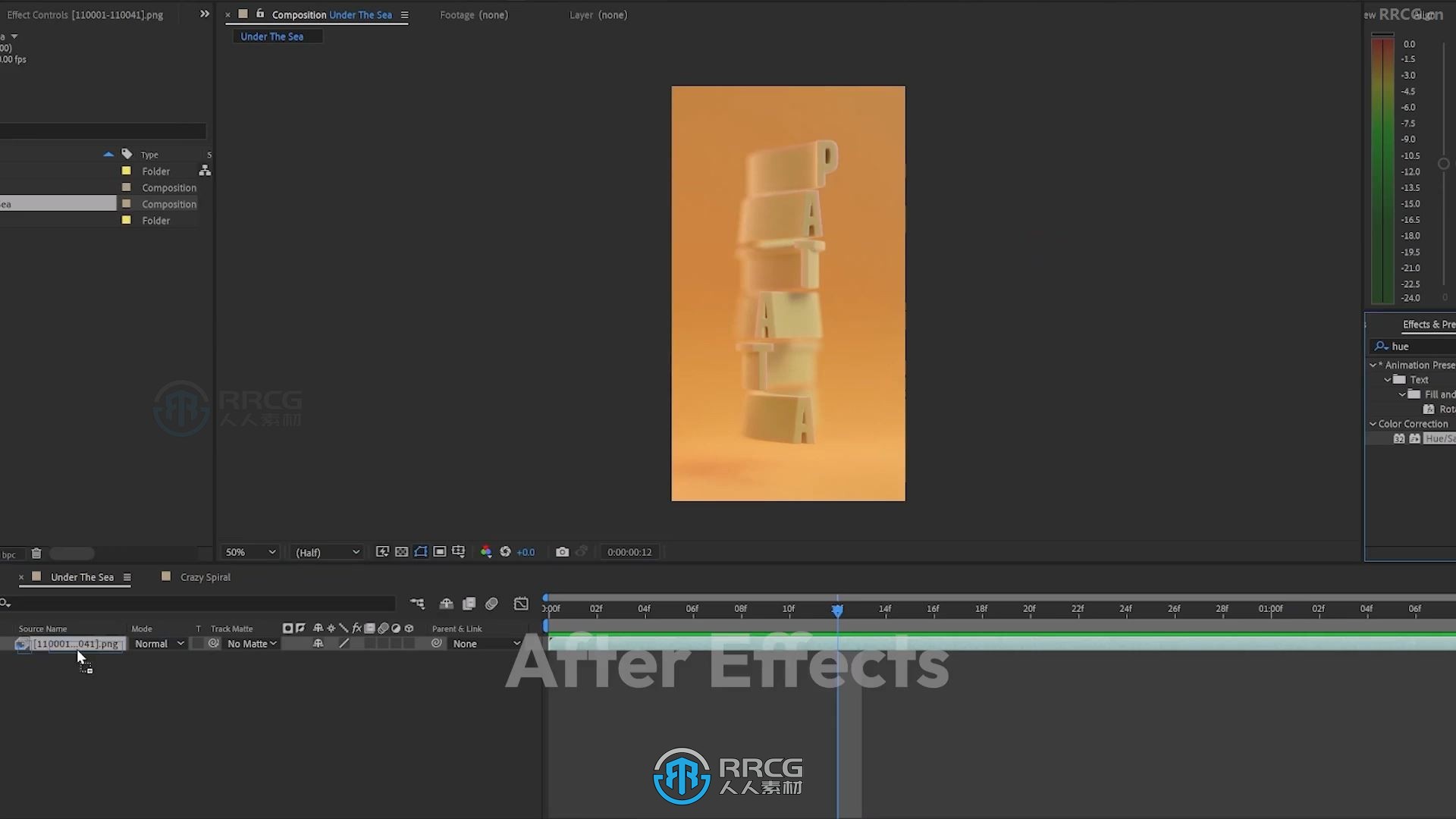1456x819 pixels.
Task: Click timeline marker at 14f position
Action: click(x=884, y=608)
